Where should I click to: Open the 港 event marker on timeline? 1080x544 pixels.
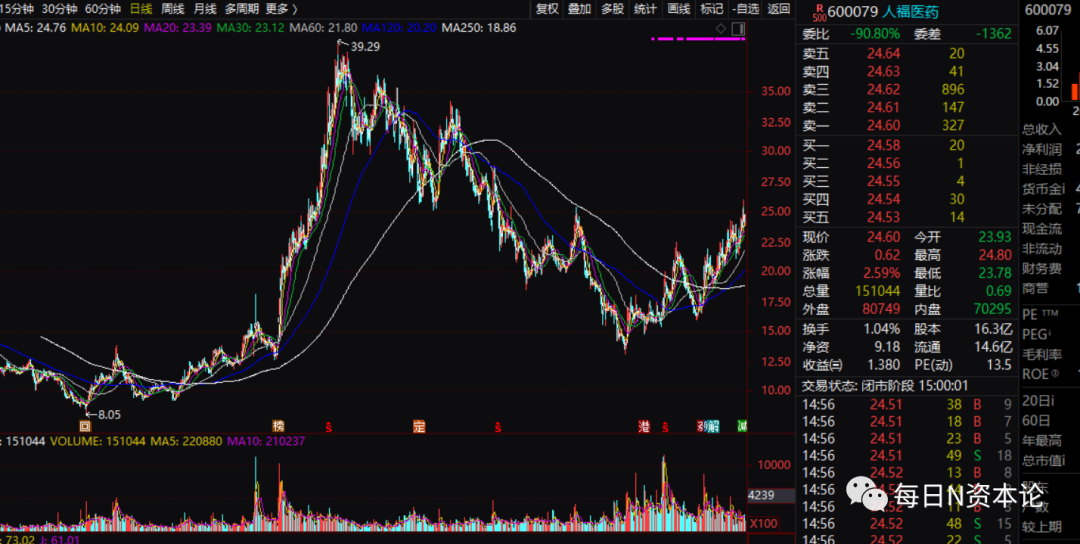pos(645,427)
